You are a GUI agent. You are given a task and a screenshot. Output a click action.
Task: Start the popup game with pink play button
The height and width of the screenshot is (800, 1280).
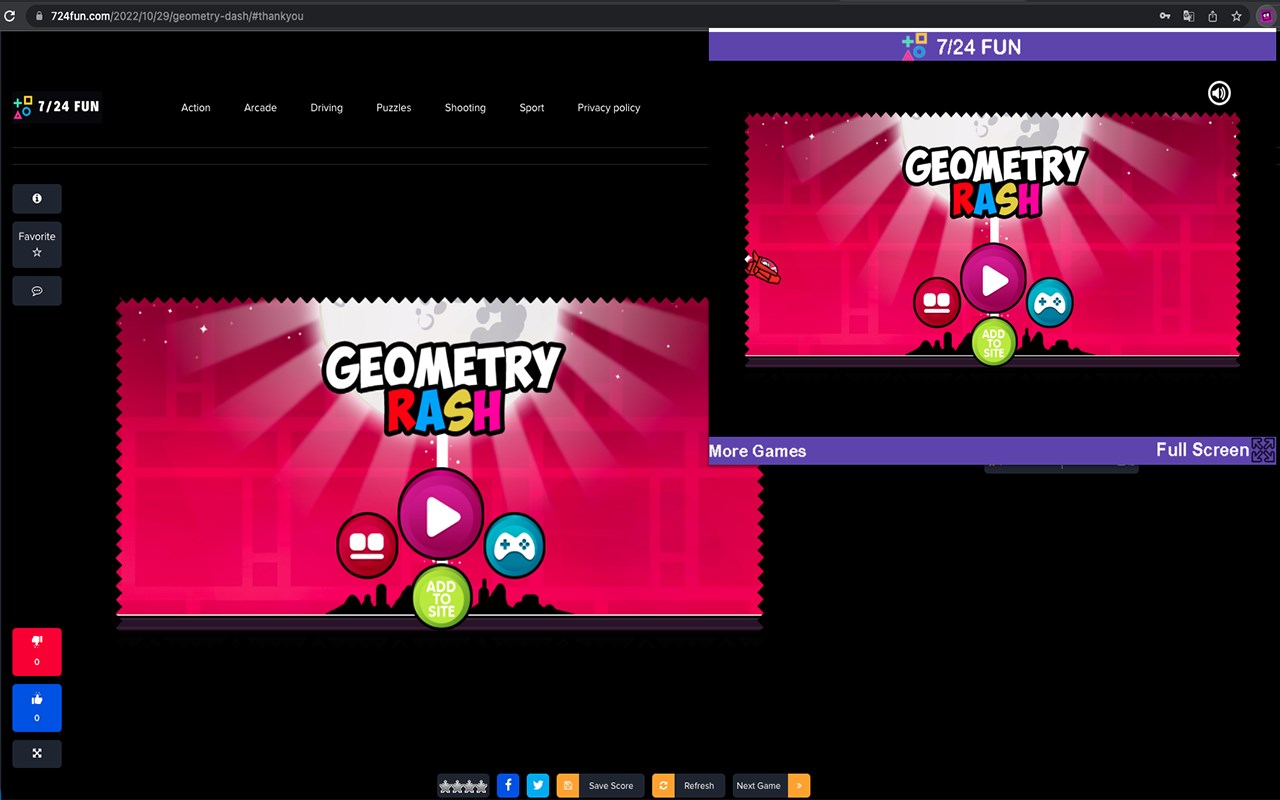coord(994,279)
